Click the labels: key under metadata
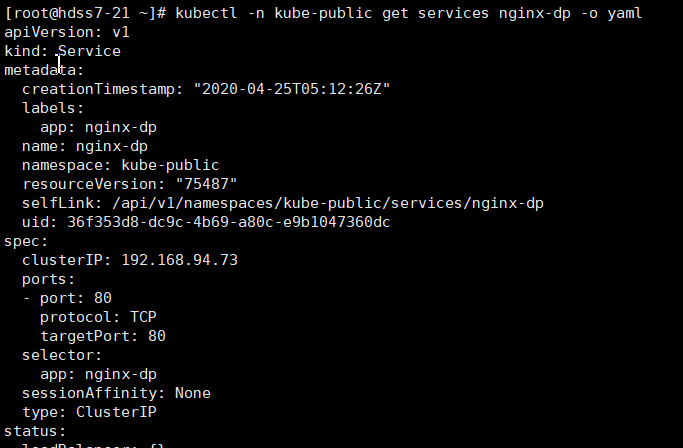Screen dimensions: 683x448 [53, 108]
